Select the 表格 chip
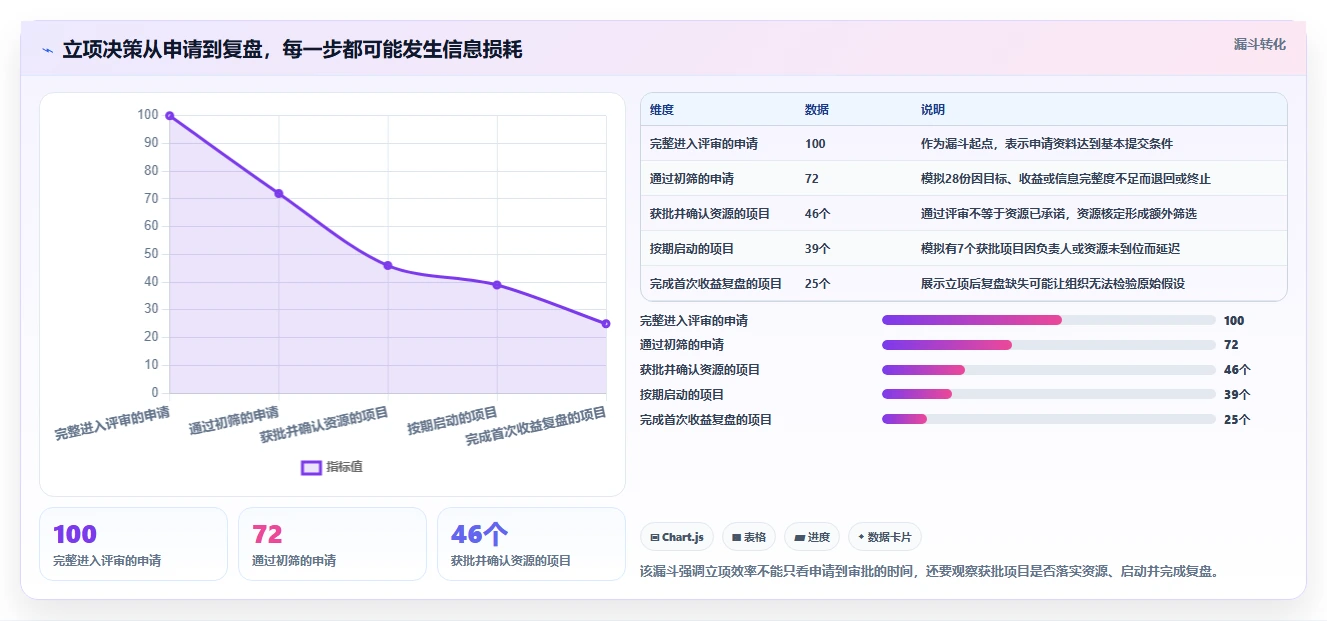1327x621 pixels. click(749, 537)
